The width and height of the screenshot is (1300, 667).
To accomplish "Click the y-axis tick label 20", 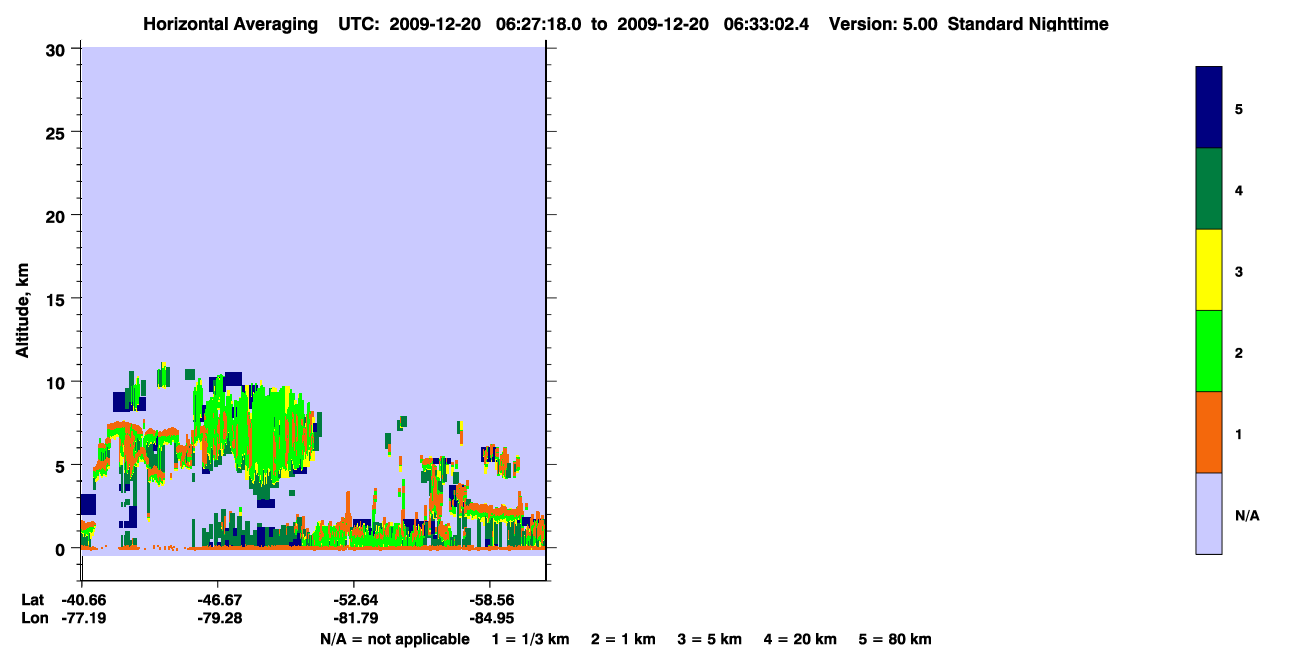I will [58, 215].
